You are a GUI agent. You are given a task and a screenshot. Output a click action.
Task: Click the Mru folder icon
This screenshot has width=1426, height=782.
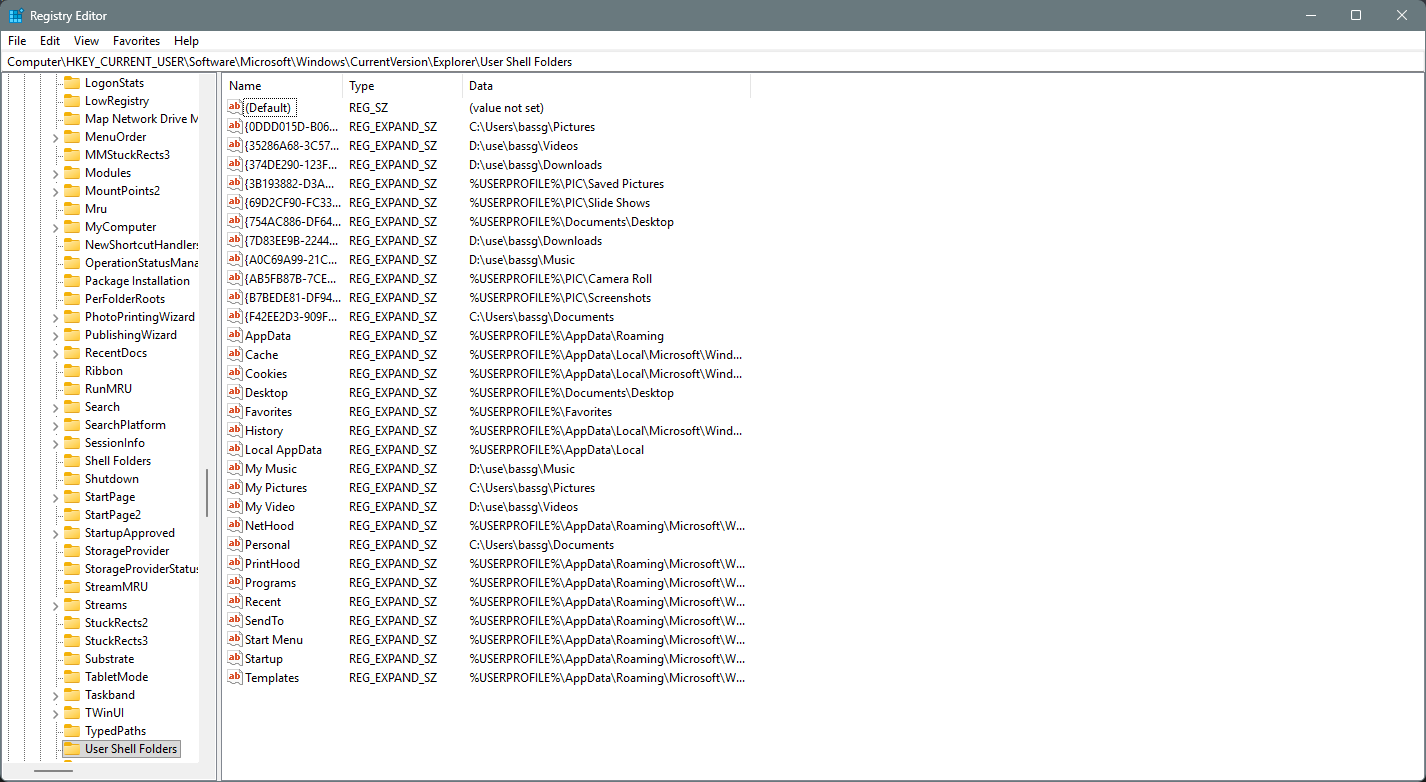point(72,209)
